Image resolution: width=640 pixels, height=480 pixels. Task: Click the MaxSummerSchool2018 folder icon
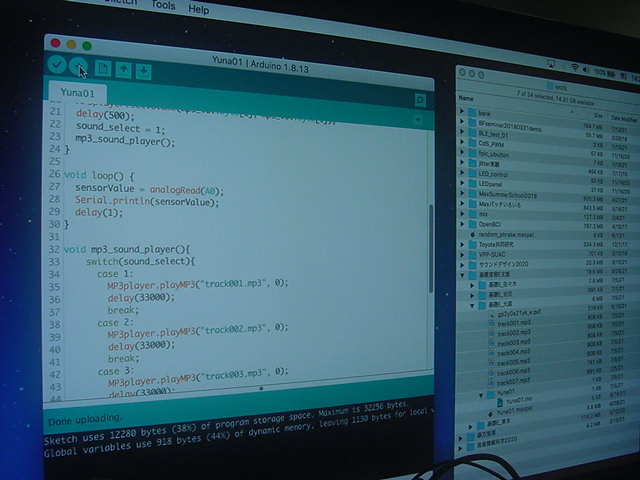[x=473, y=193]
